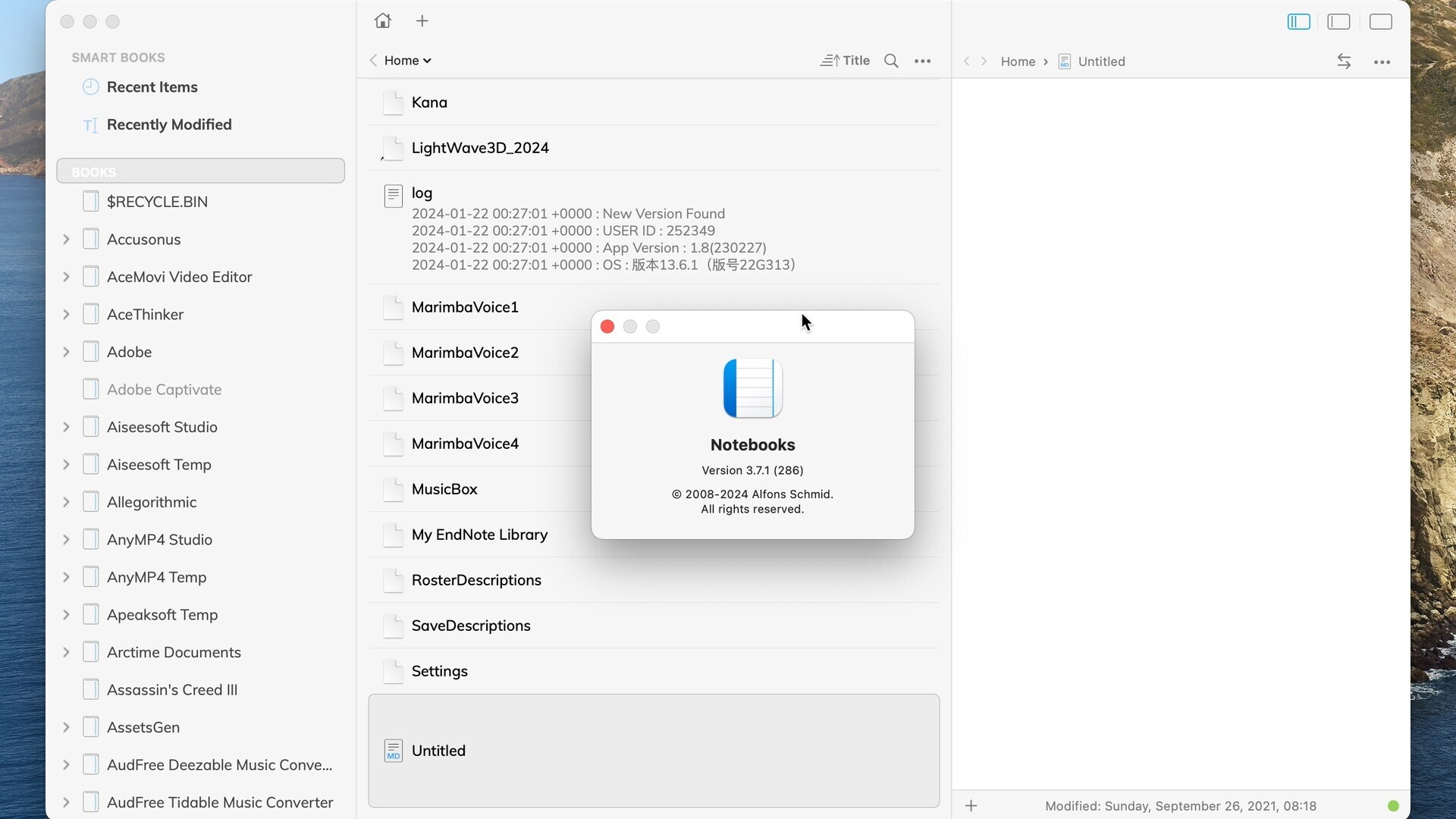Click the home icon in toolbar
This screenshot has width=1456, height=819.
click(x=382, y=20)
